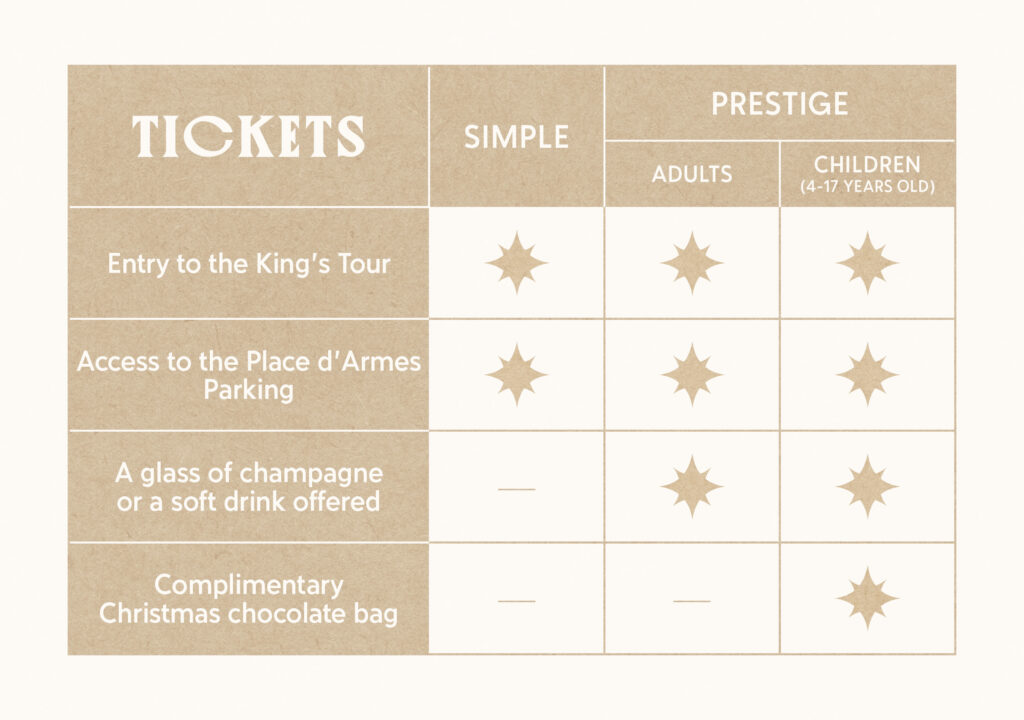Click Prestige Adults parking access star
1024x720 pixels.
click(x=691, y=375)
